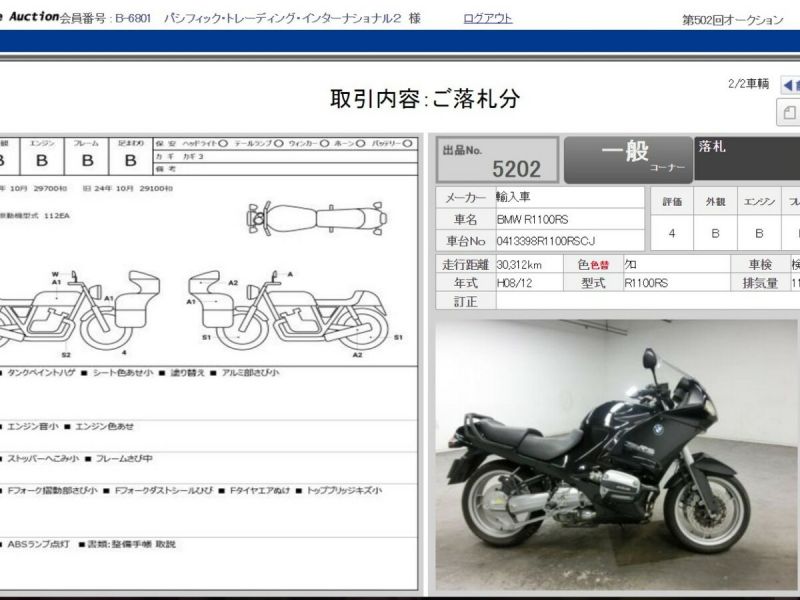Click the left-side motorcycle damage diagram
800x600 pixels.
(79, 309)
